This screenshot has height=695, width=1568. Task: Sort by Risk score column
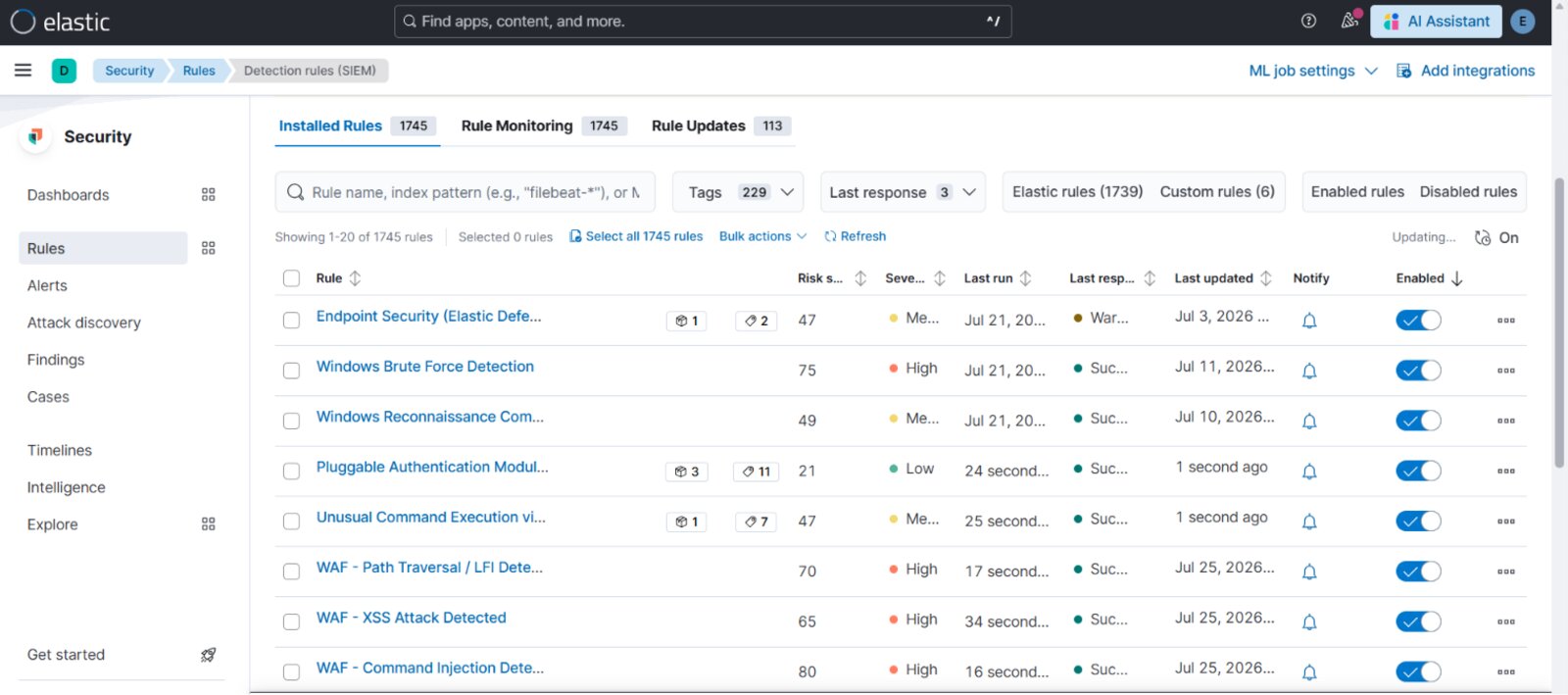click(832, 278)
